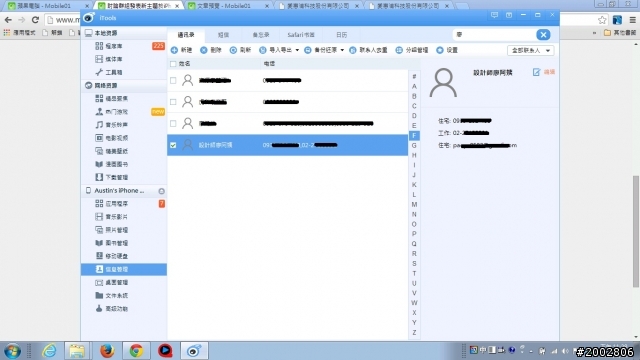Click the Delete (删除) toolbar icon
This screenshot has width=640, height=360.
(x=204, y=50)
